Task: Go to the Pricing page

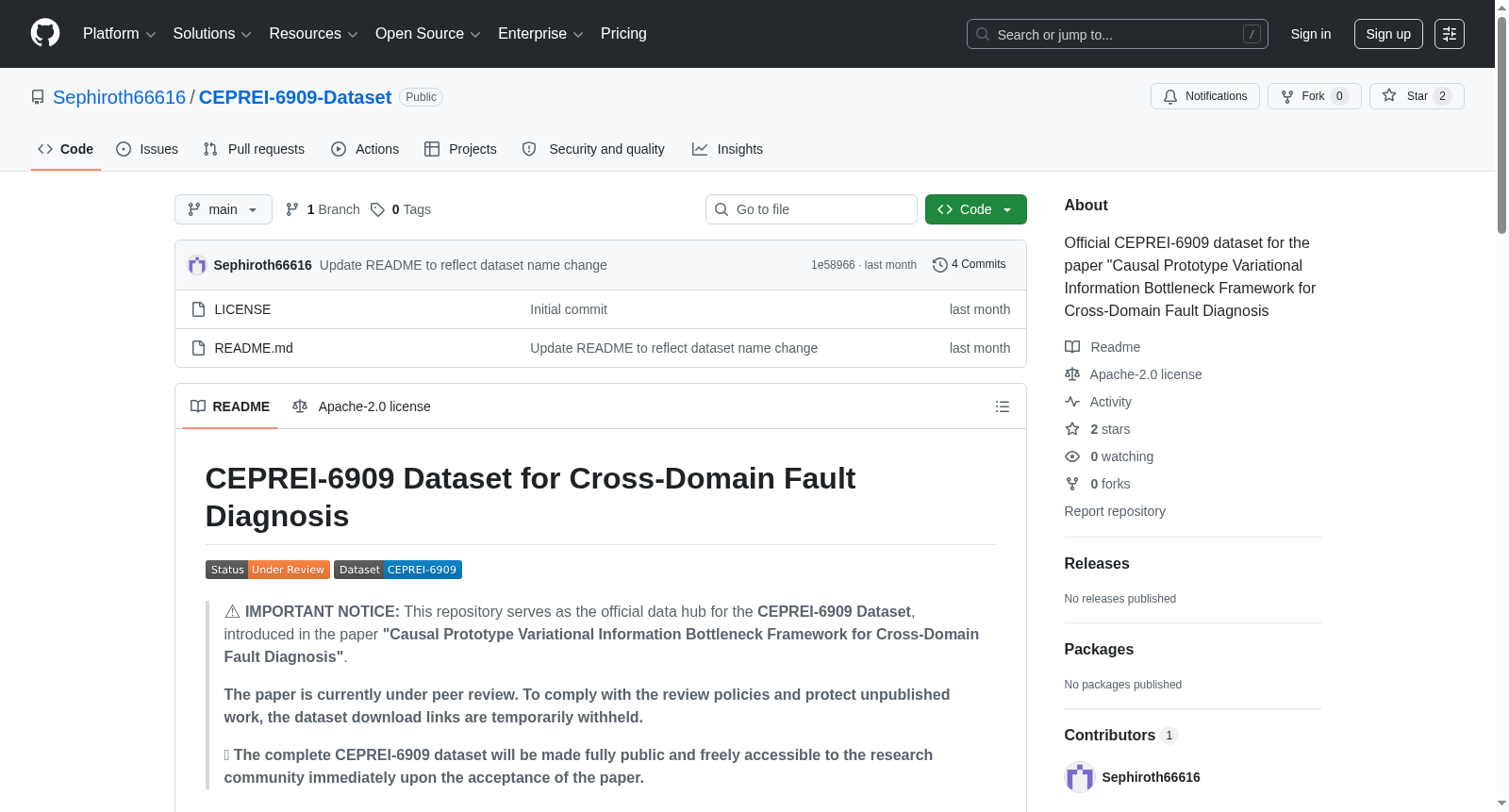Action: pos(623,34)
